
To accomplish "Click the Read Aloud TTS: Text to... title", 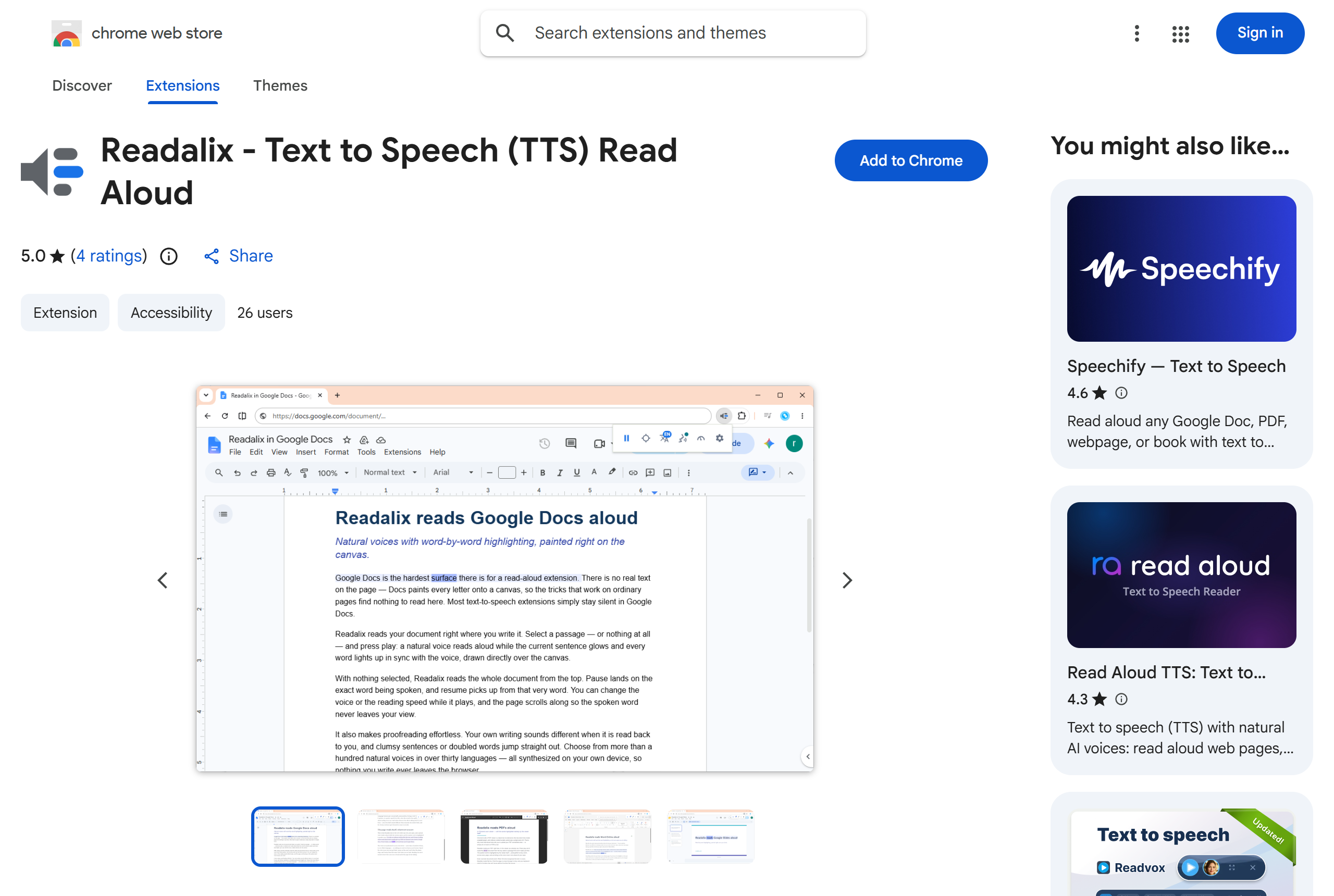I will coord(1166,672).
